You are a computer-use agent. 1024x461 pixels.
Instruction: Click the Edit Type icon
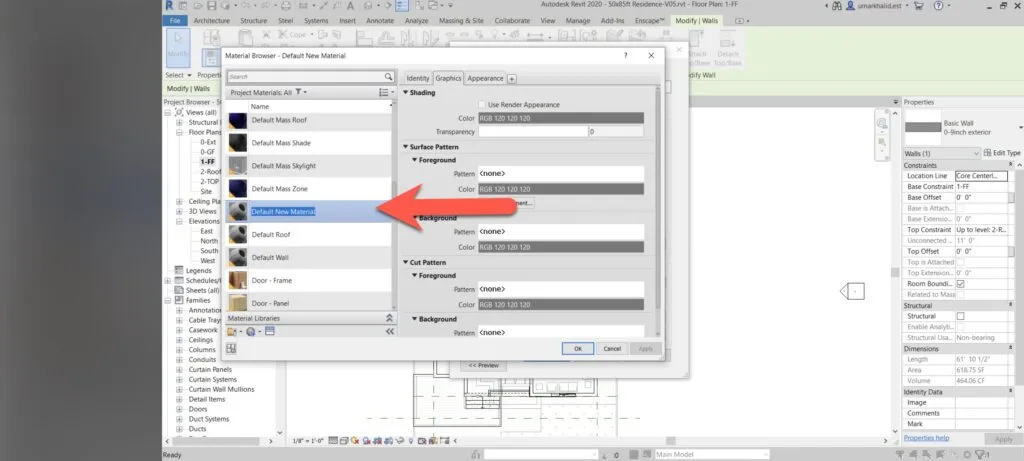pos(987,153)
